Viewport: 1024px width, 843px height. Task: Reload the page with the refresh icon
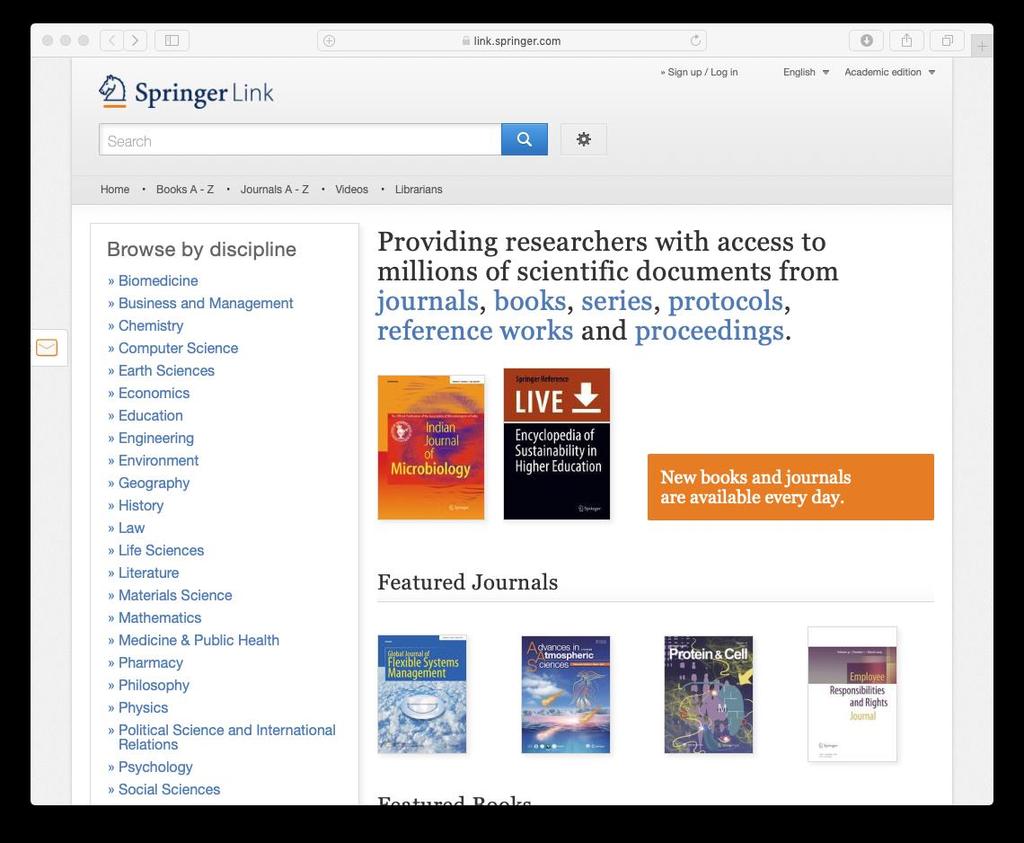pos(696,40)
